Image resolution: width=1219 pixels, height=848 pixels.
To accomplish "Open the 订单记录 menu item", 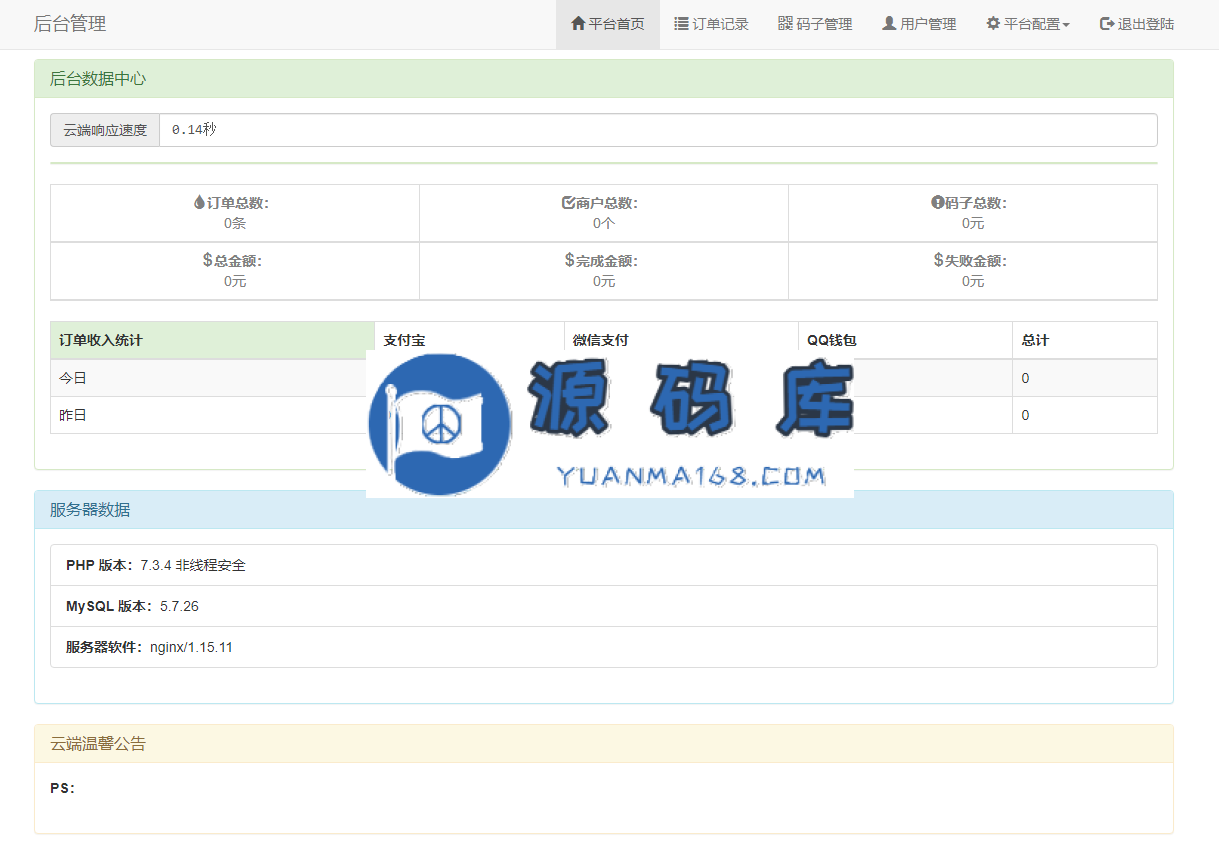I will point(711,24).
